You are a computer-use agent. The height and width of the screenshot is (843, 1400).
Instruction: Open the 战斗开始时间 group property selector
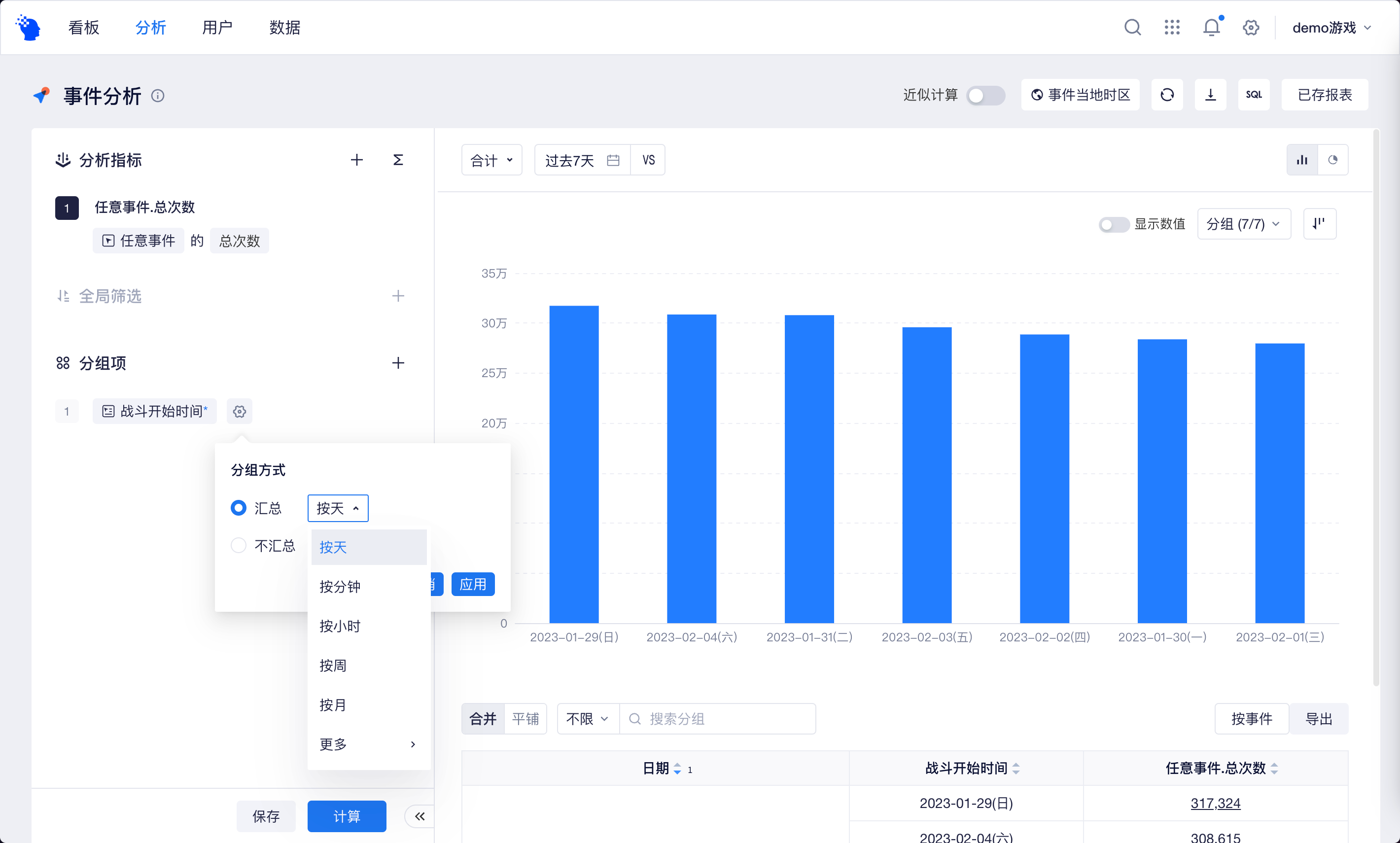point(154,411)
